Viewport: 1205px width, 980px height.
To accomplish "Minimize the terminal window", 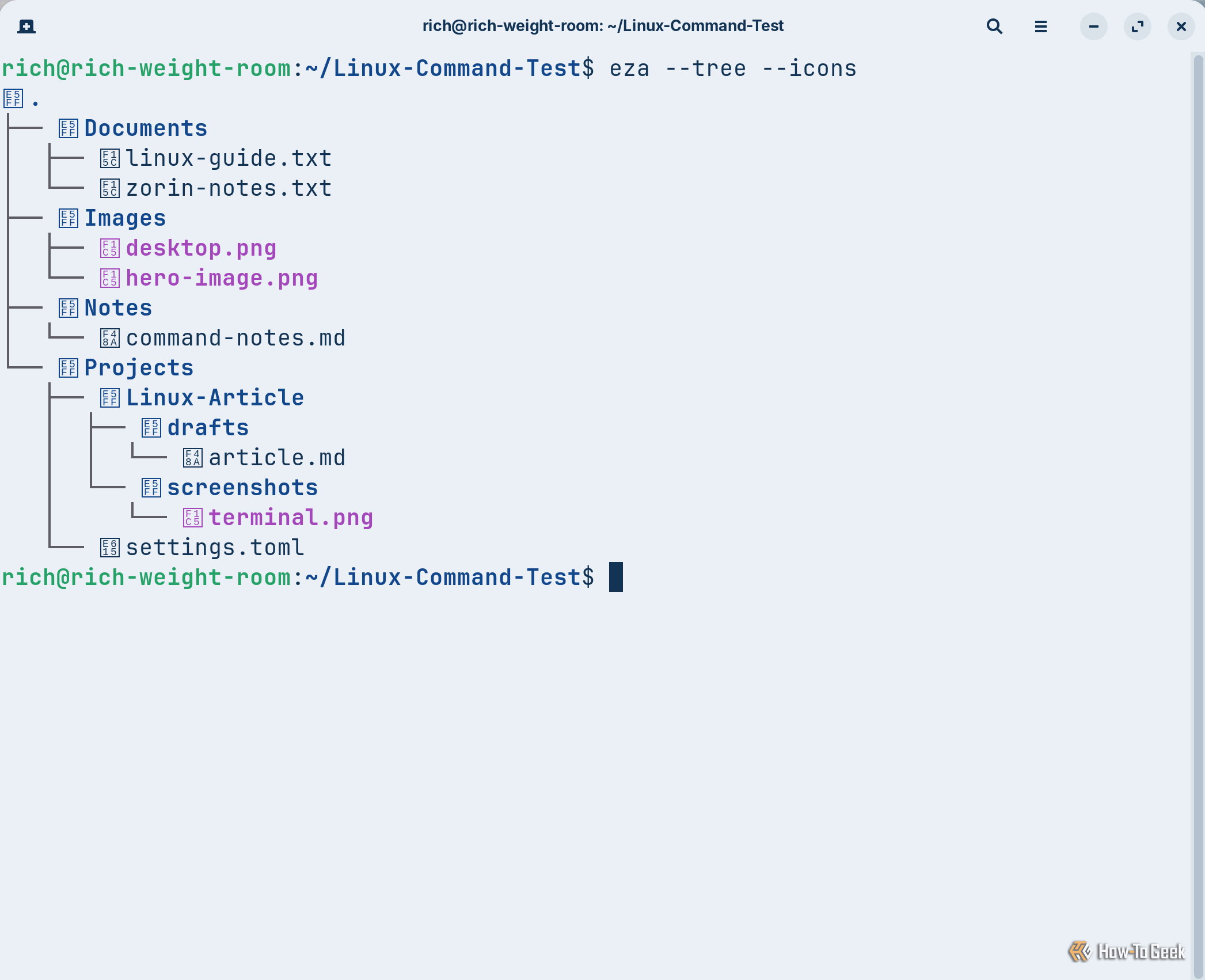I will coord(1093,26).
